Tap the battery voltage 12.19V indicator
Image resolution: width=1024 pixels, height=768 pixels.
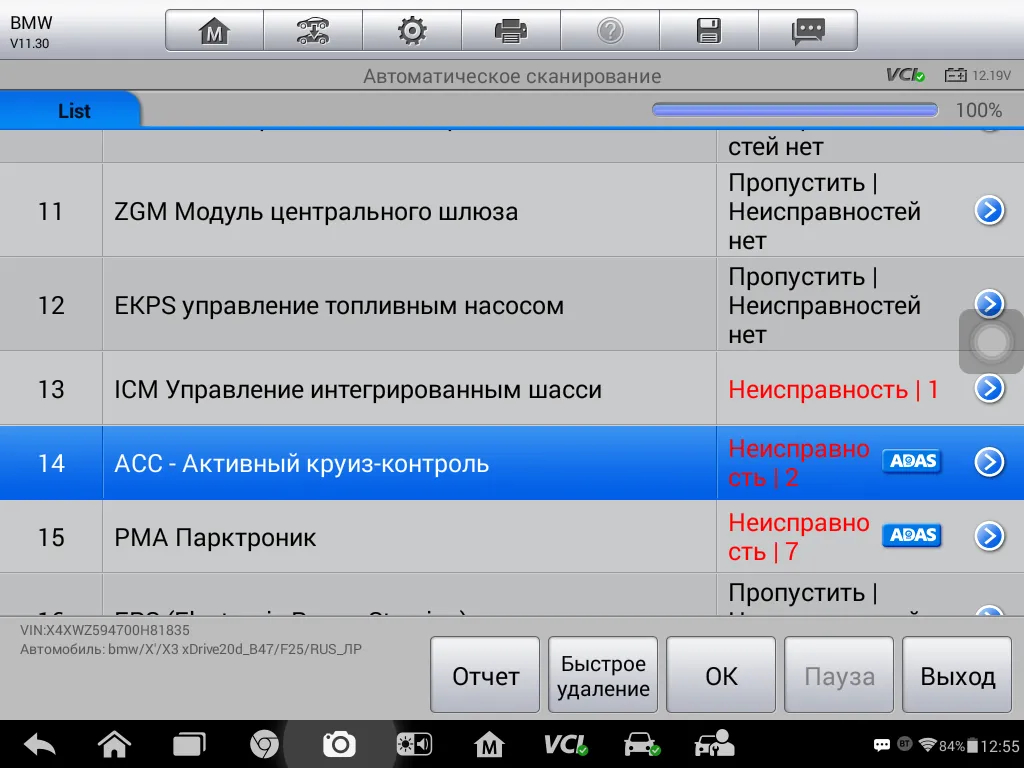pos(978,75)
